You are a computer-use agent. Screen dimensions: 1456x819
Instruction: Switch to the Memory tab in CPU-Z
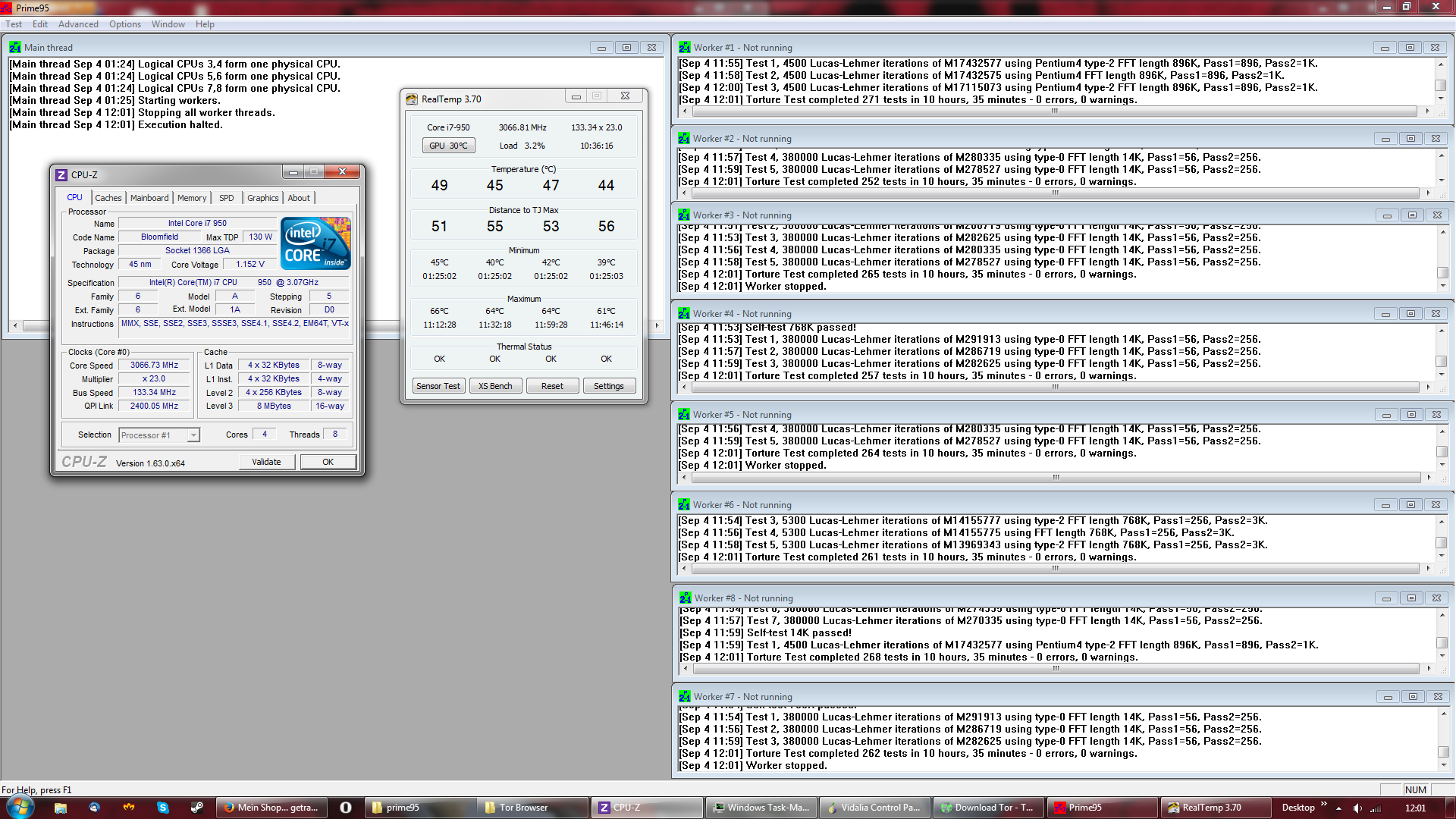(x=192, y=198)
